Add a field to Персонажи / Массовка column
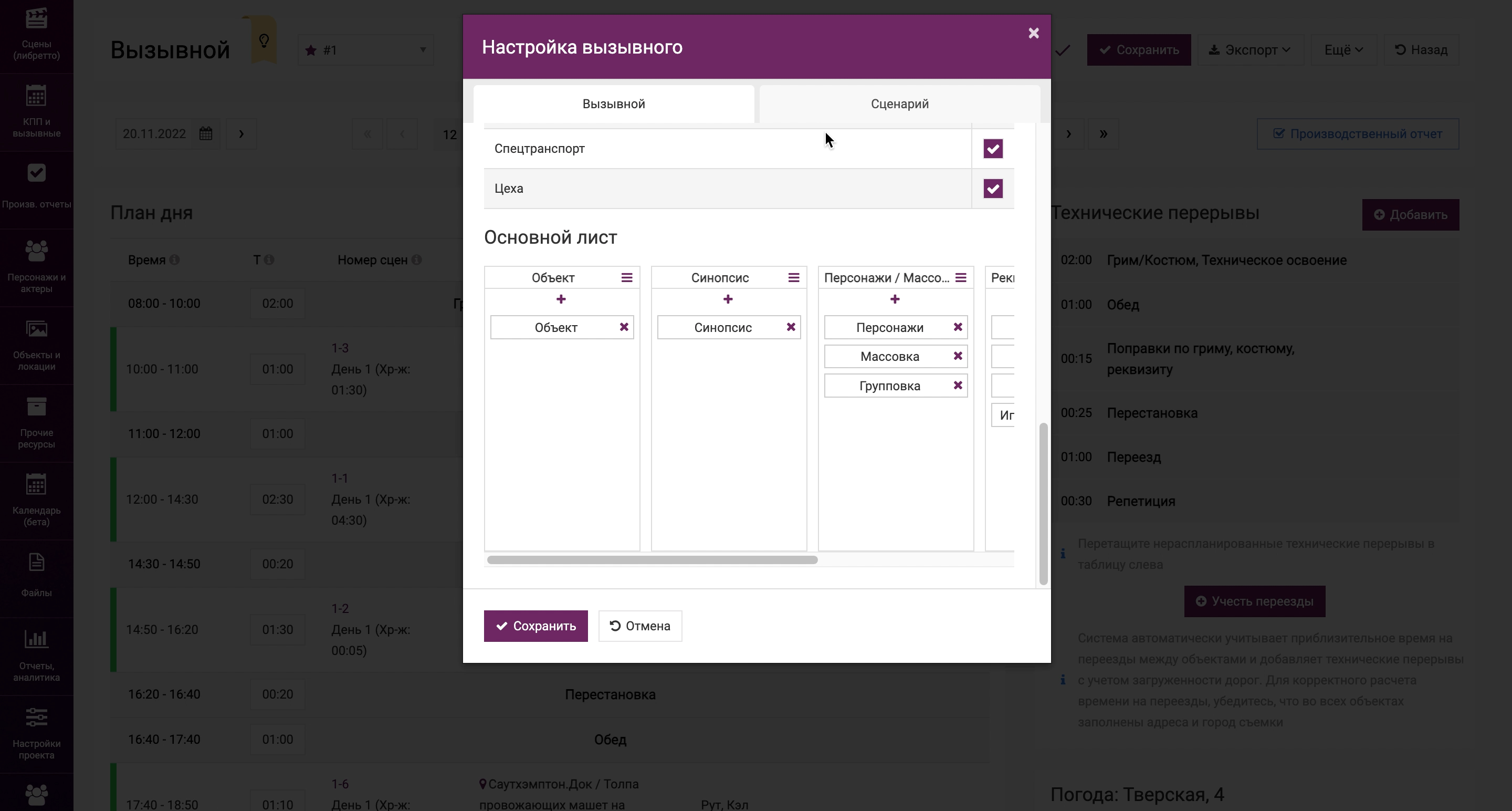 pos(895,299)
